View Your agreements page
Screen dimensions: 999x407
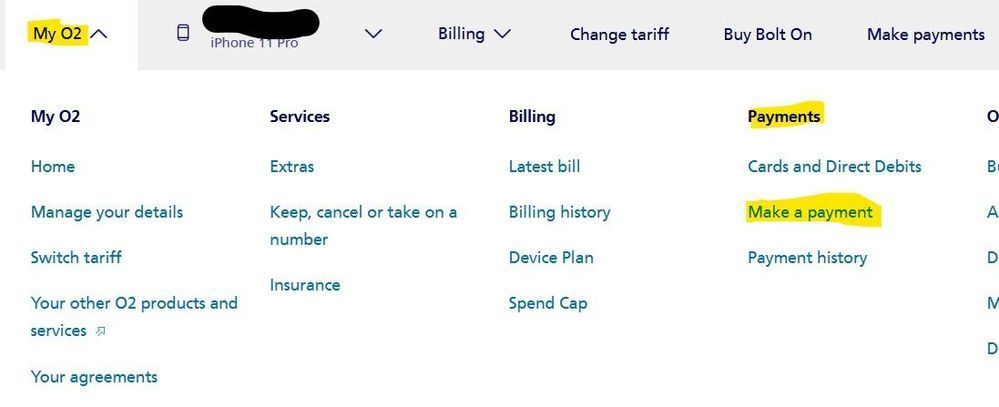[x=94, y=377]
